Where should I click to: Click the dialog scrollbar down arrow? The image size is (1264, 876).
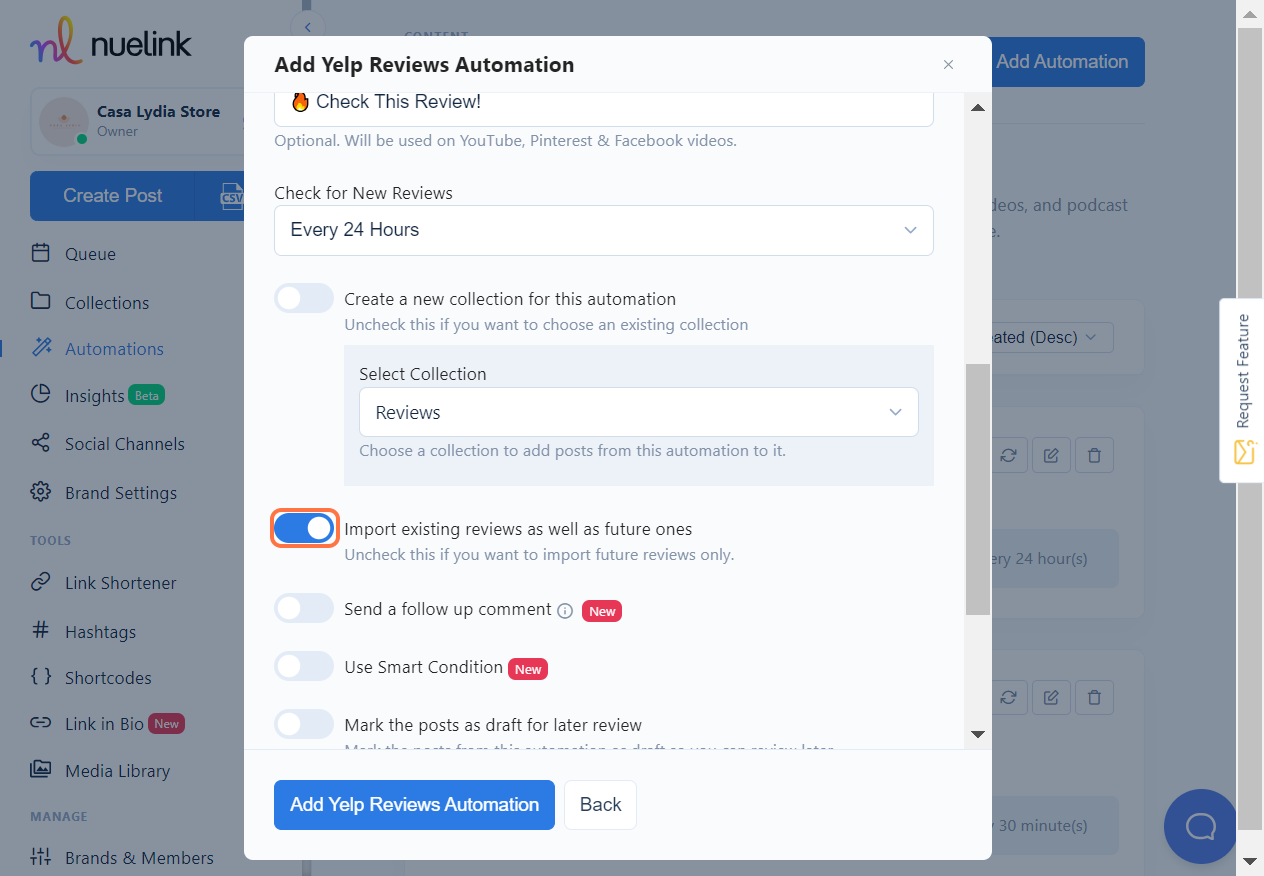[978, 735]
